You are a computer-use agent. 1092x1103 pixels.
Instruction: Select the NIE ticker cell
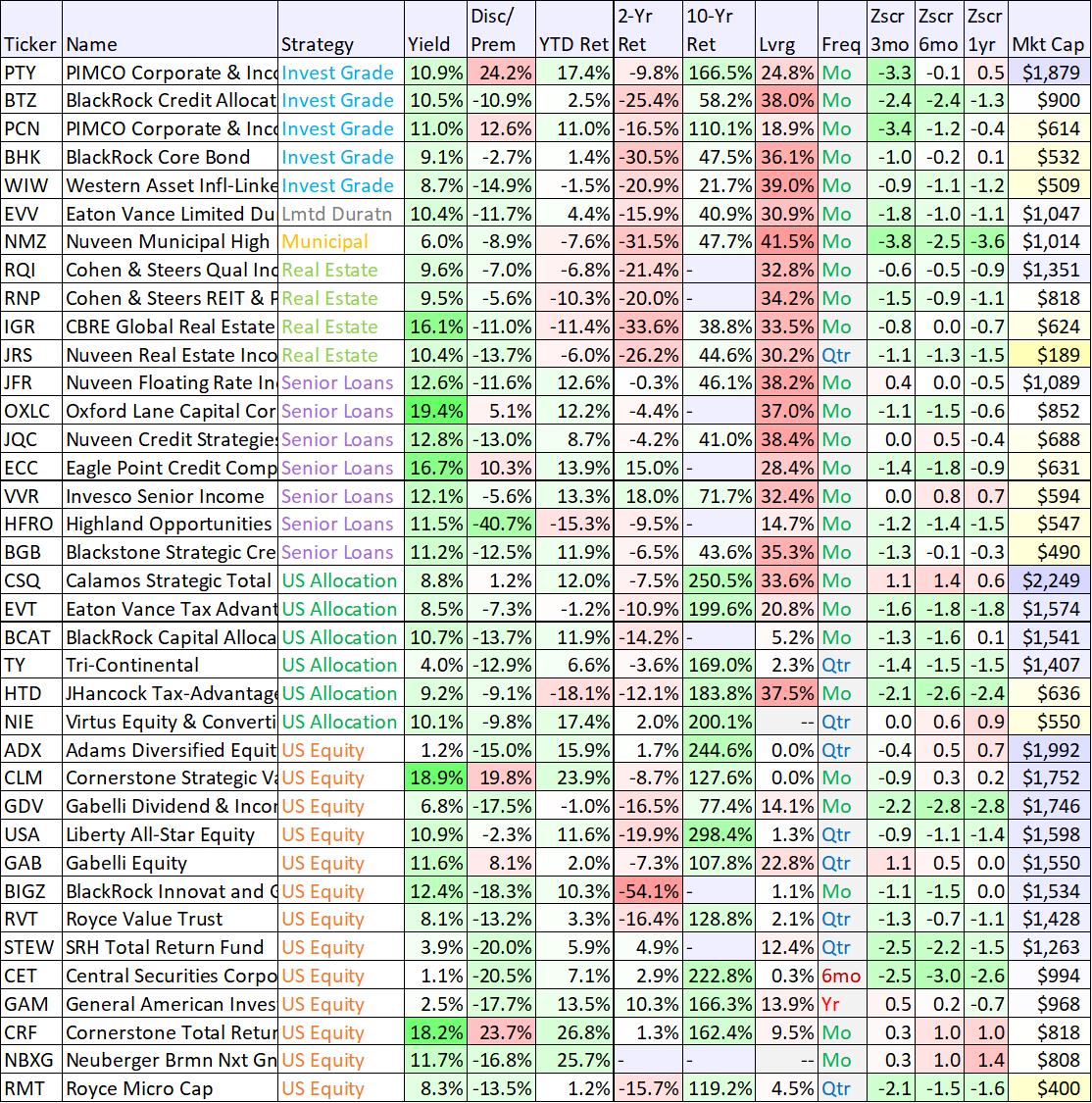coord(31,722)
